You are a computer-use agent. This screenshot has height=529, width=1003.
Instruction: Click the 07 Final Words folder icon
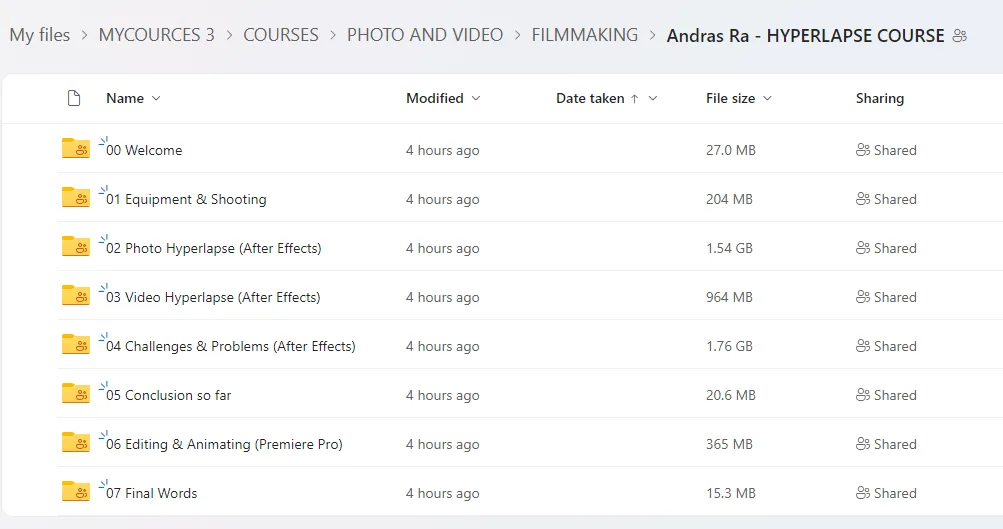(75, 493)
